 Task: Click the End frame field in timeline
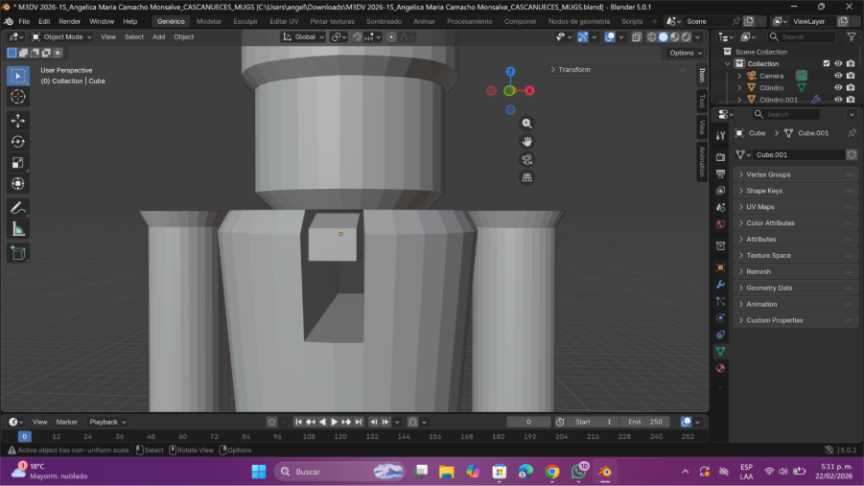pyautogui.click(x=645, y=422)
